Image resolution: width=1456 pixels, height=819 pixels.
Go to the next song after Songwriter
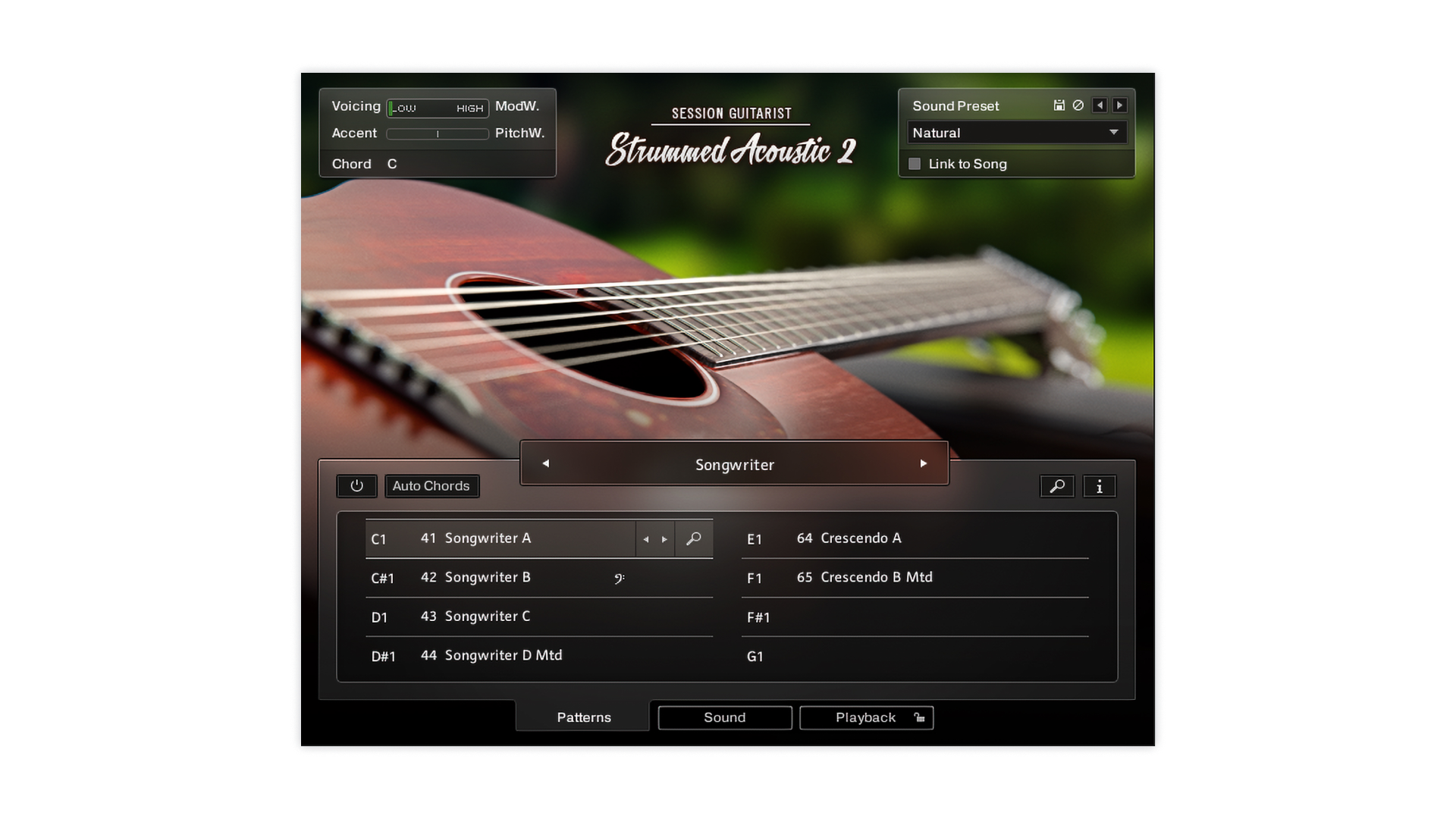(923, 463)
